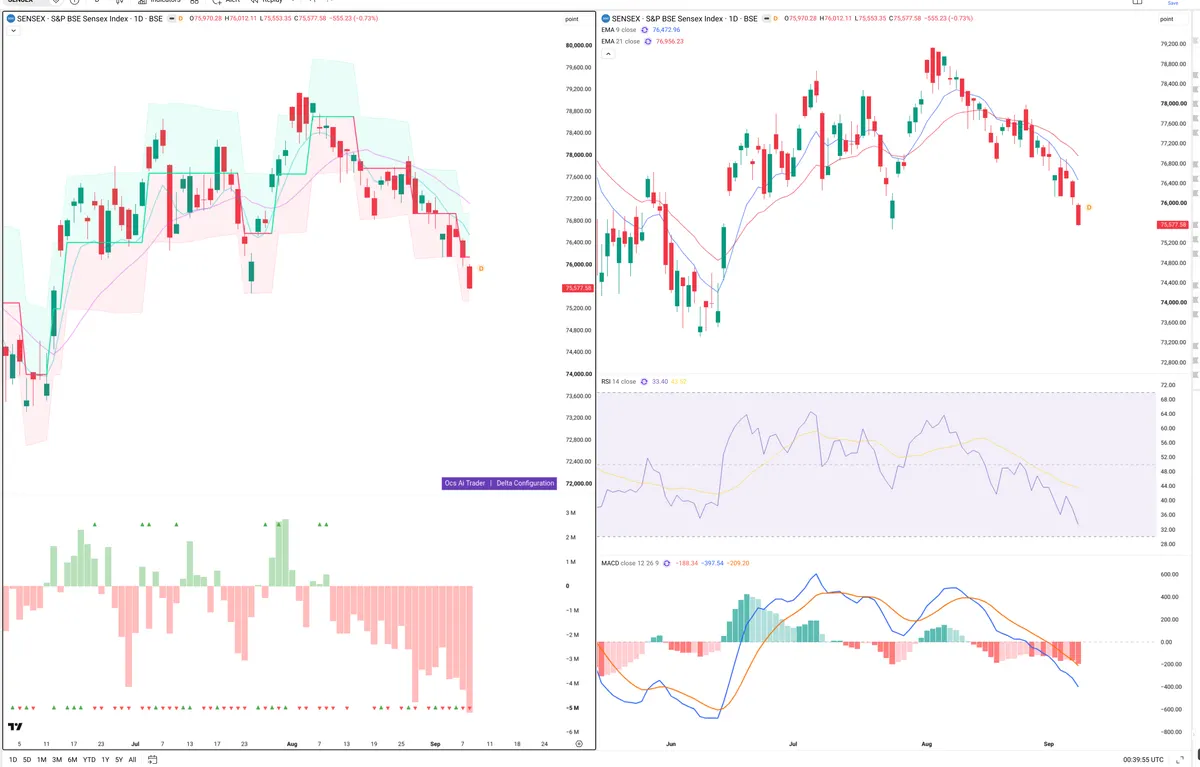
Task: Select 3M time range
Action: click(57, 759)
